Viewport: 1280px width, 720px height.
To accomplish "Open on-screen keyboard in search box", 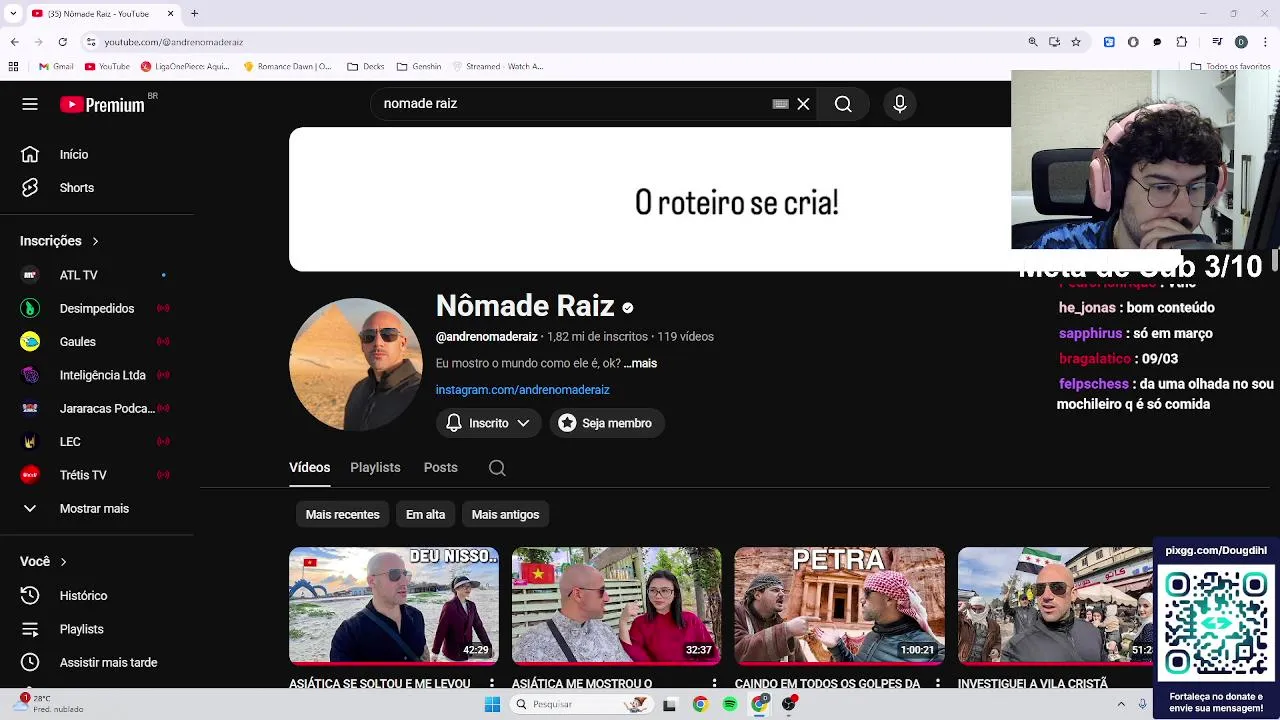I will tap(781, 104).
